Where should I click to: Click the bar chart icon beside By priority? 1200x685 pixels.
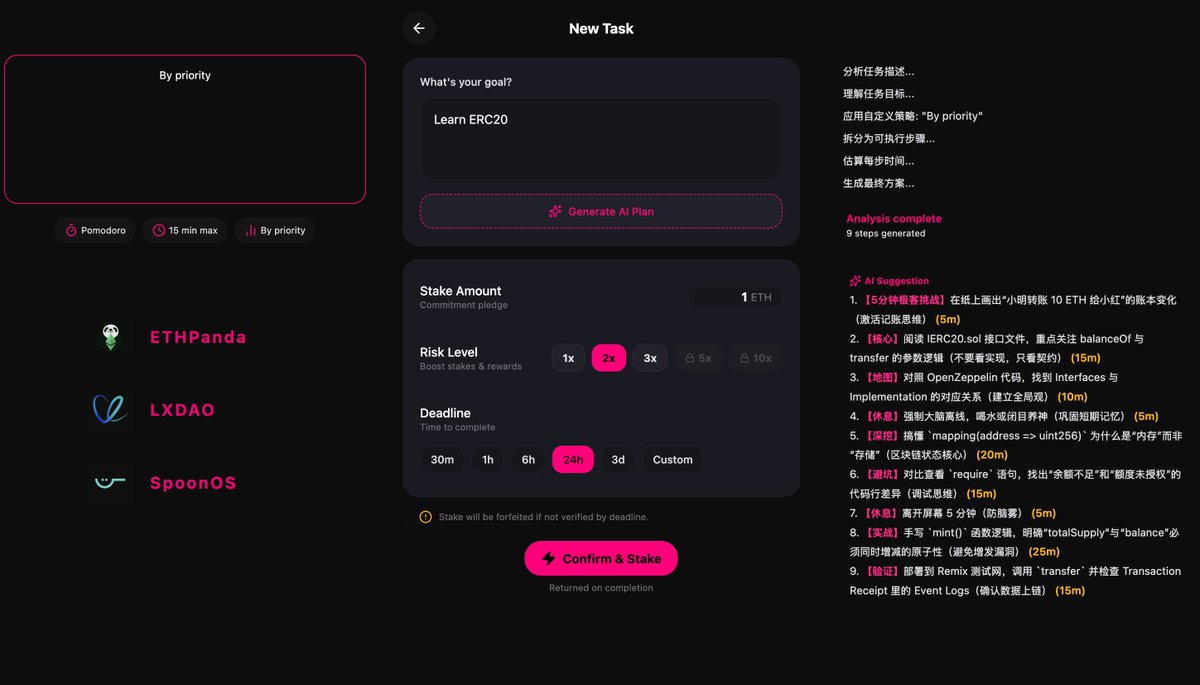pyautogui.click(x=251, y=231)
